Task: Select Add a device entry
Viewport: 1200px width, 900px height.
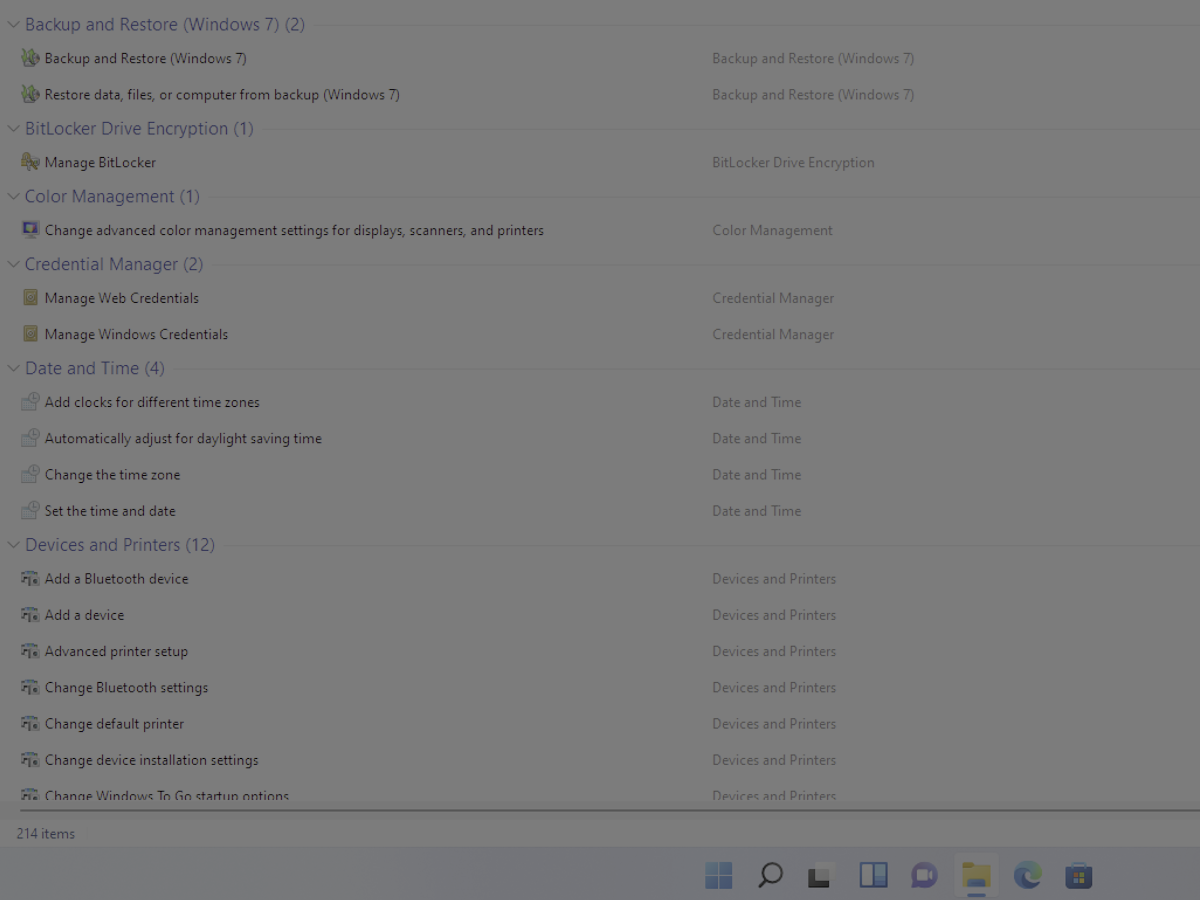Action: coord(84,615)
